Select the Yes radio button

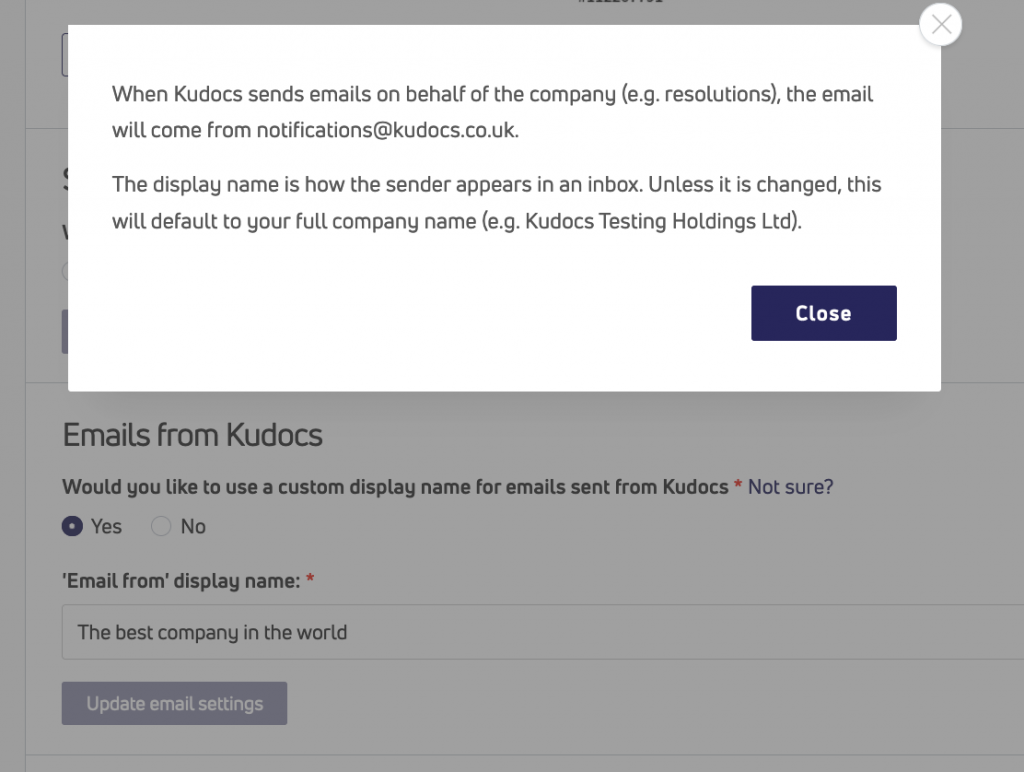72,526
